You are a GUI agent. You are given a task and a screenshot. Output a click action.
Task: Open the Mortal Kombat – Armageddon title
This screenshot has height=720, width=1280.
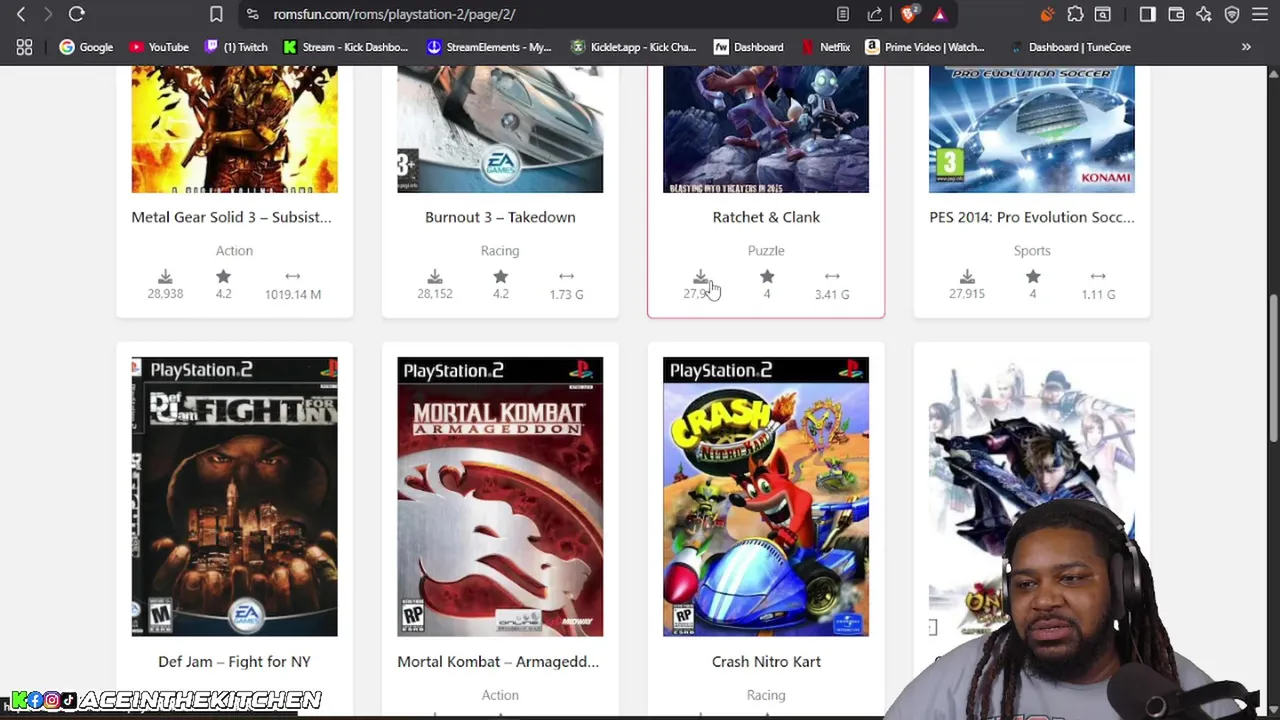click(x=498, y=662)
